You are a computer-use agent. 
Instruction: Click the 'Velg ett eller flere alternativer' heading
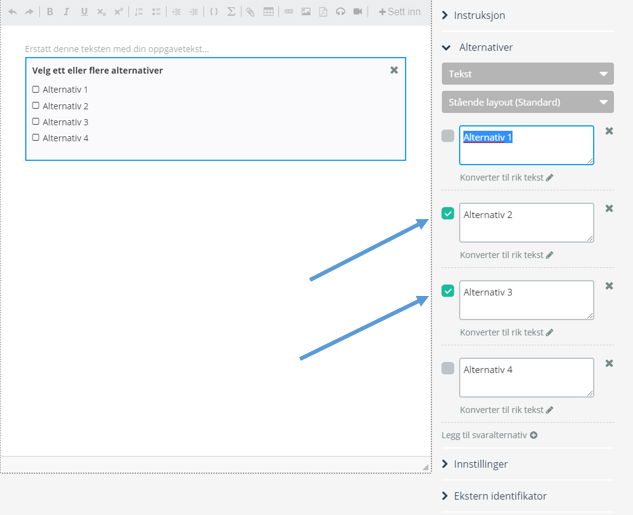[x=97, y=70]
